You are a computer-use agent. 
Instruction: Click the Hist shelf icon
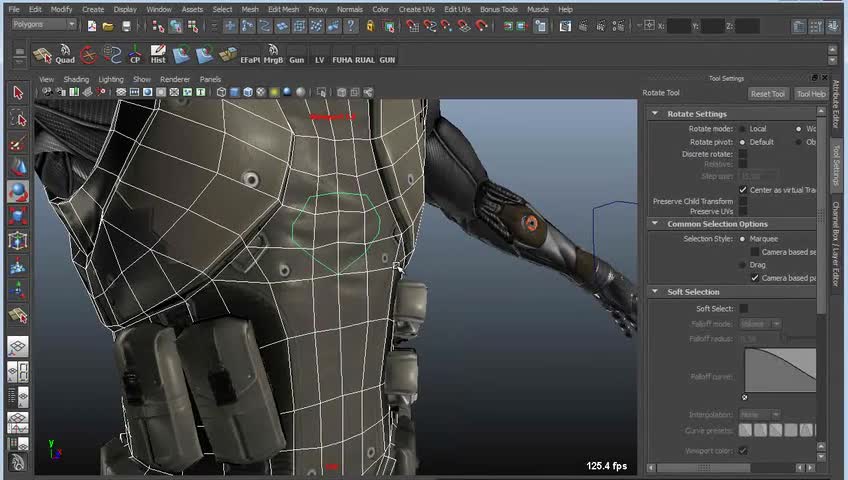click(158, 54)
